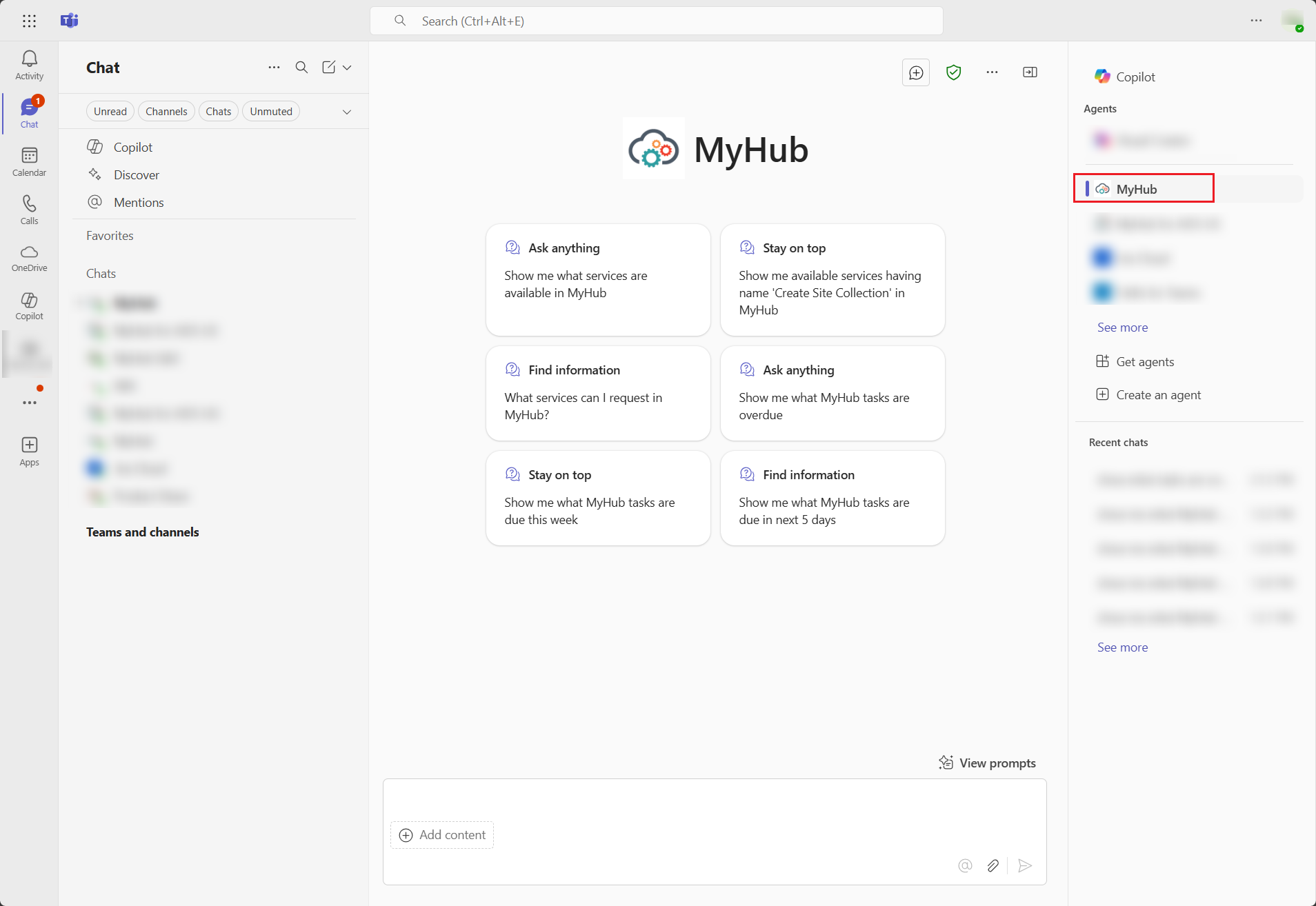Start a new Copilot chat
The image size is (1316, 906).
click(x=915, y=72)
